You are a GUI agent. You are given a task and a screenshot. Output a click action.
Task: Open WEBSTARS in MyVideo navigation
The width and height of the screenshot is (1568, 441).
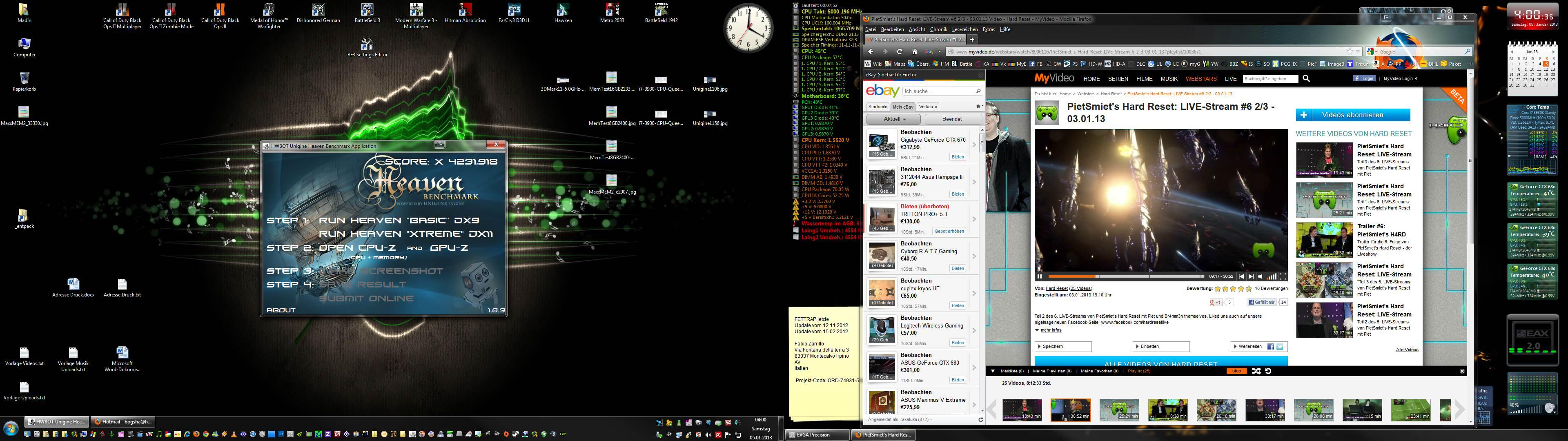coord(1201,78)
